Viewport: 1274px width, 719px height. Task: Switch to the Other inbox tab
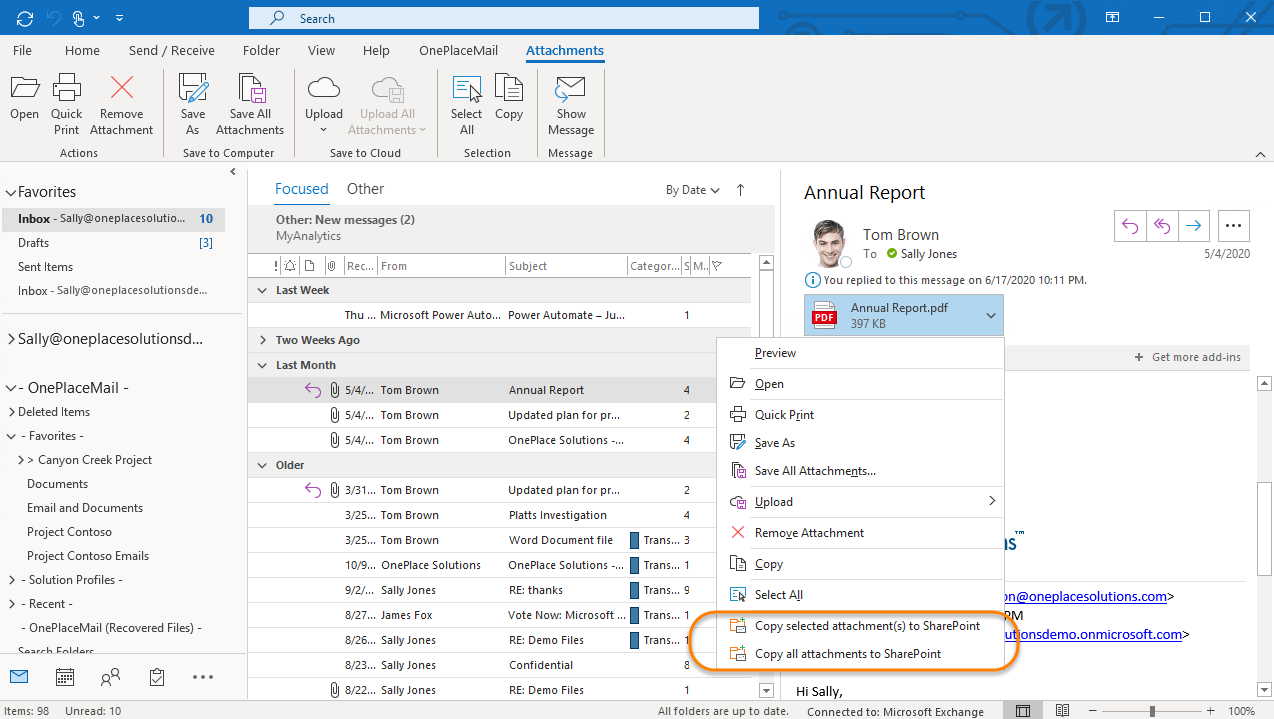click(x=365, y=189)
